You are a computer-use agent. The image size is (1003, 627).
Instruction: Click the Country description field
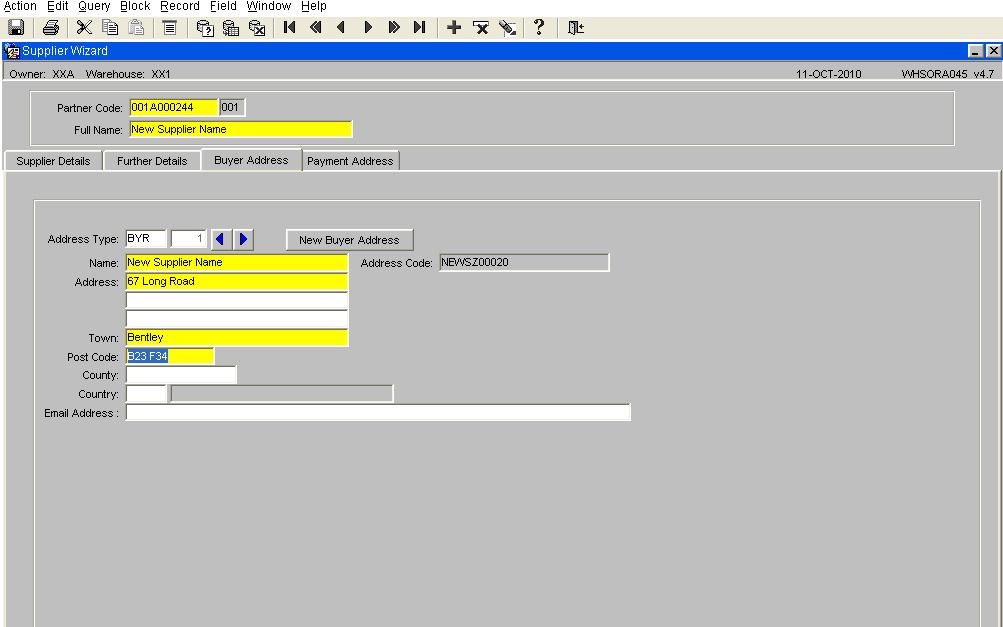click(281, 393)
